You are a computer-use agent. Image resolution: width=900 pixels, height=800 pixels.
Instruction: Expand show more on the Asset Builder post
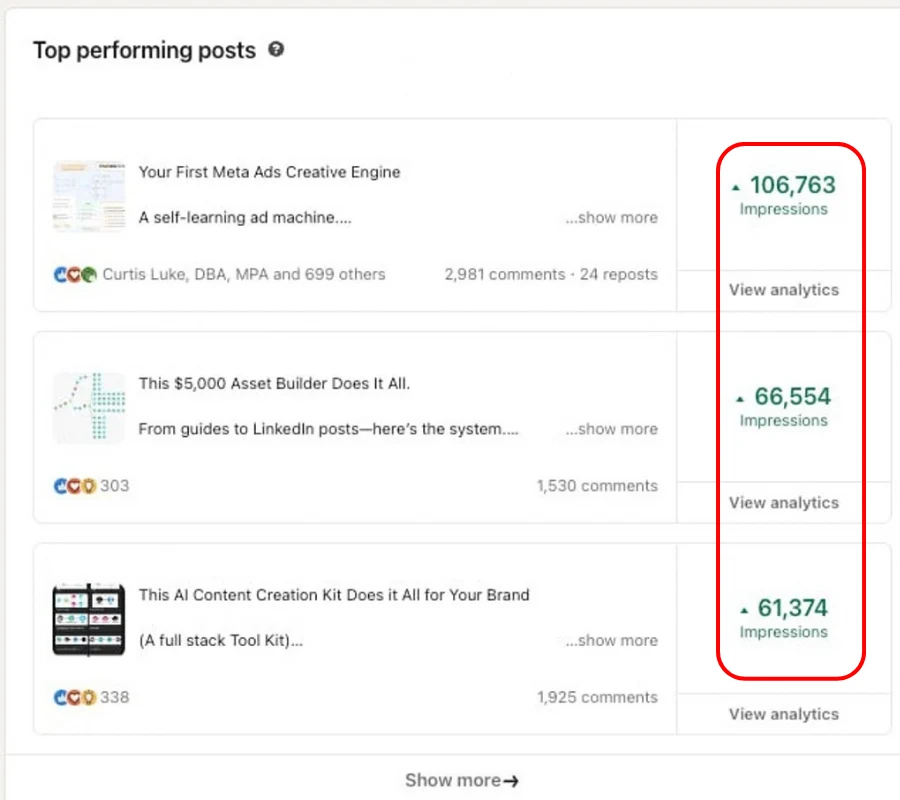tap(611, 429)
